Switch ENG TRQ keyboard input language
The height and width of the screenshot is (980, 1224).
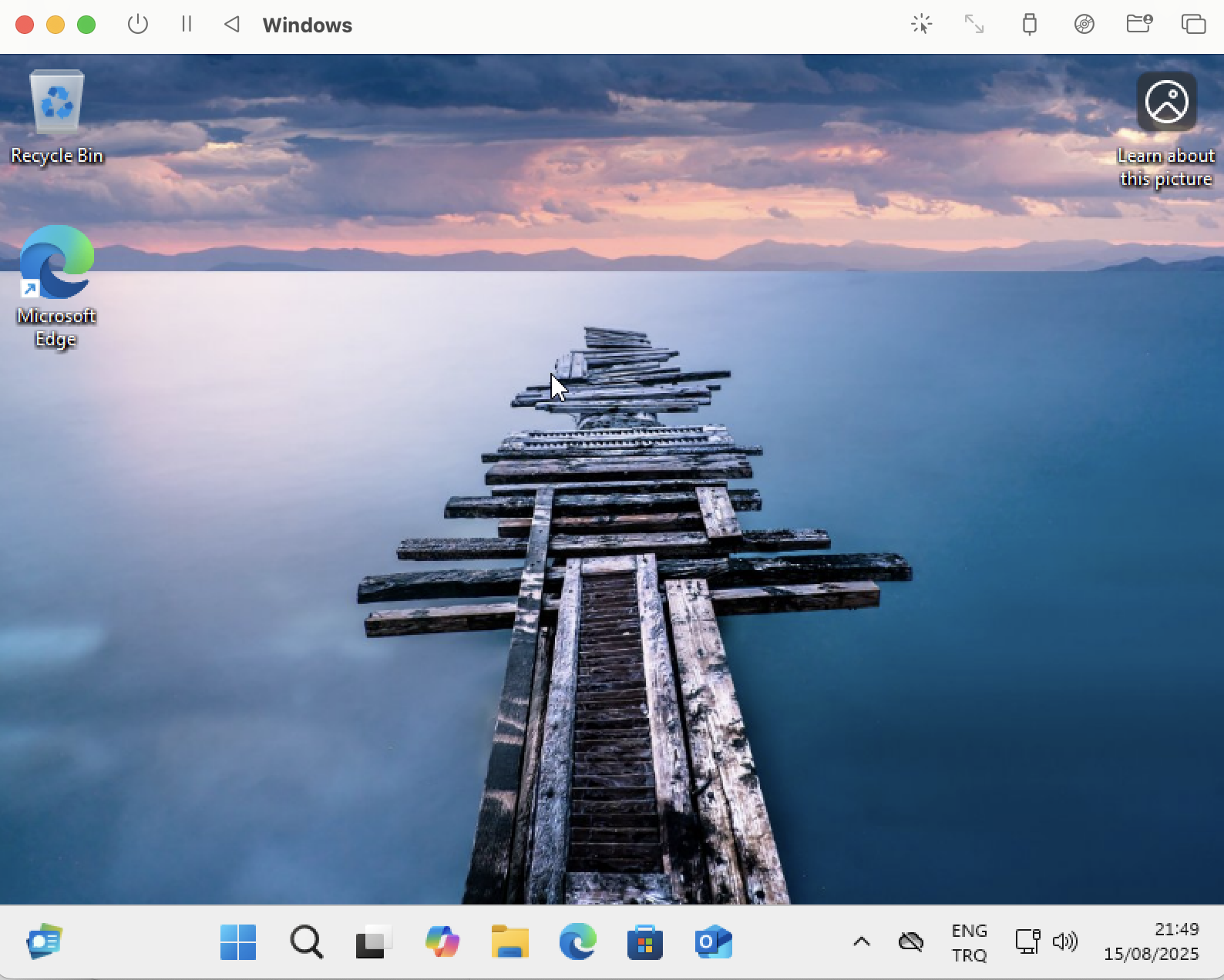click(969, 942)
